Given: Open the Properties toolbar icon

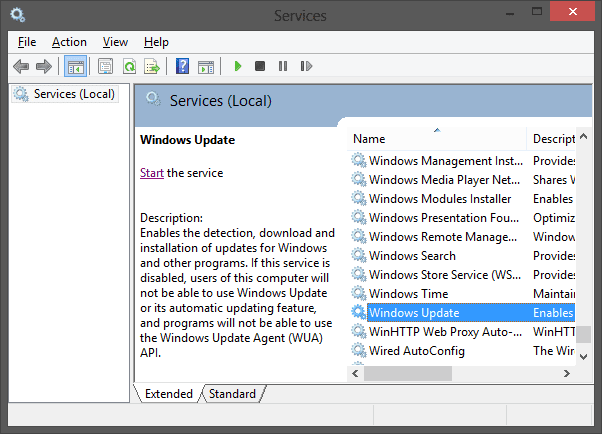Looking at the screenshot, I should pyautogui.click(x=105, y=66).
